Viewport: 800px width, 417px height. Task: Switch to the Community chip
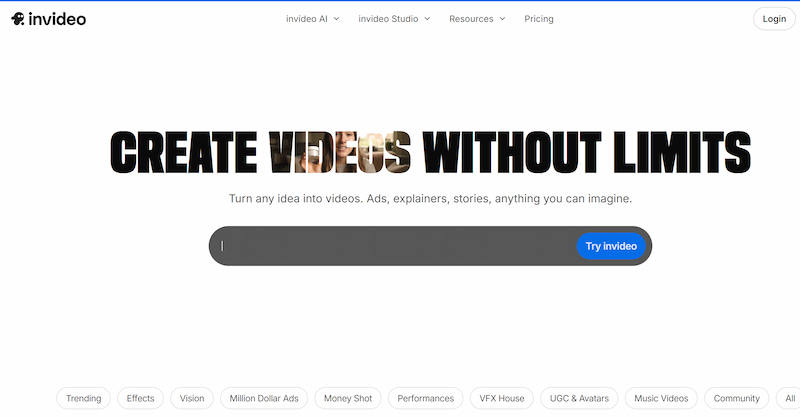point(736,398)
